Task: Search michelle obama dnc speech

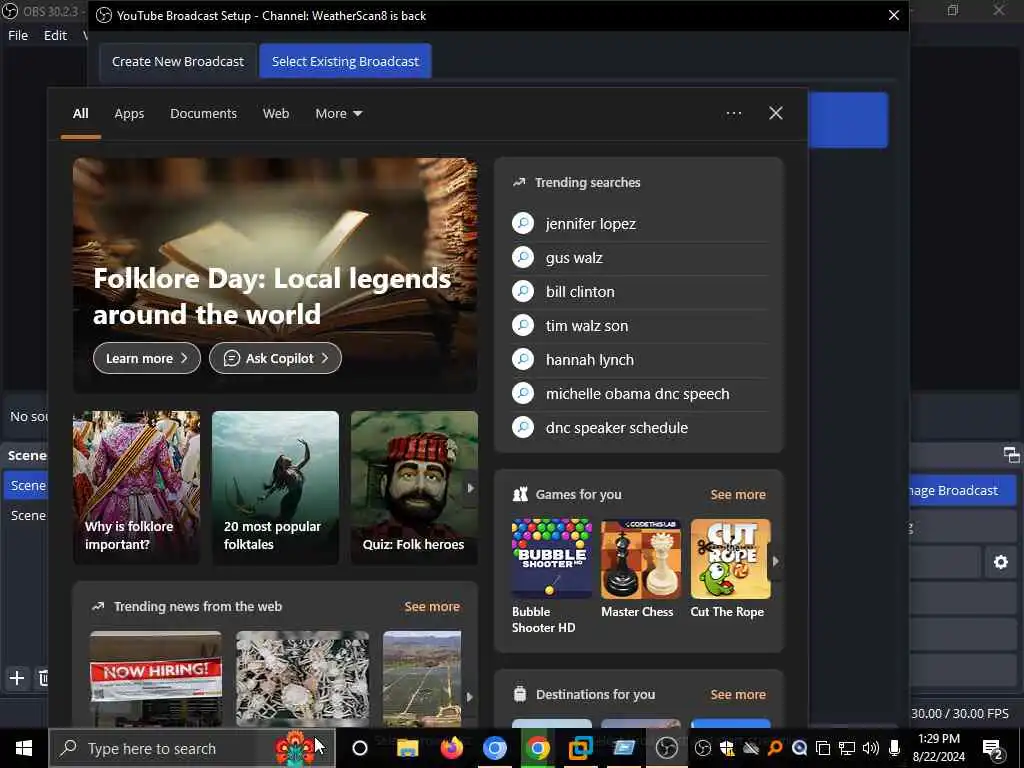Action: 640,394
